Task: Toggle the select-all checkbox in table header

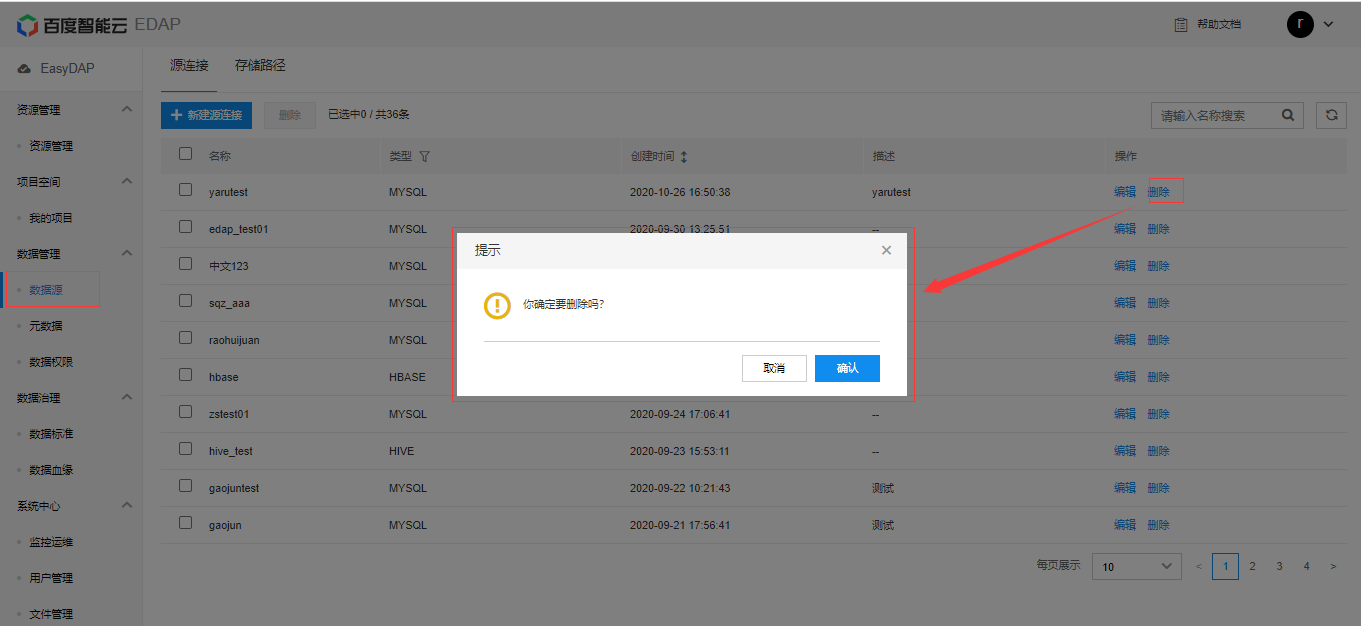Action: click(185, 154)
